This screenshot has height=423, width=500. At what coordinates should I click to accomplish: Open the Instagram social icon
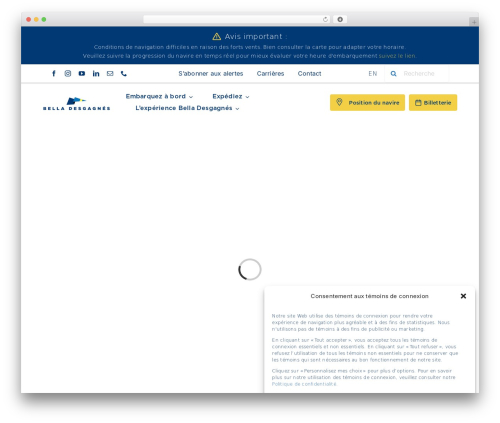point(68,74)
